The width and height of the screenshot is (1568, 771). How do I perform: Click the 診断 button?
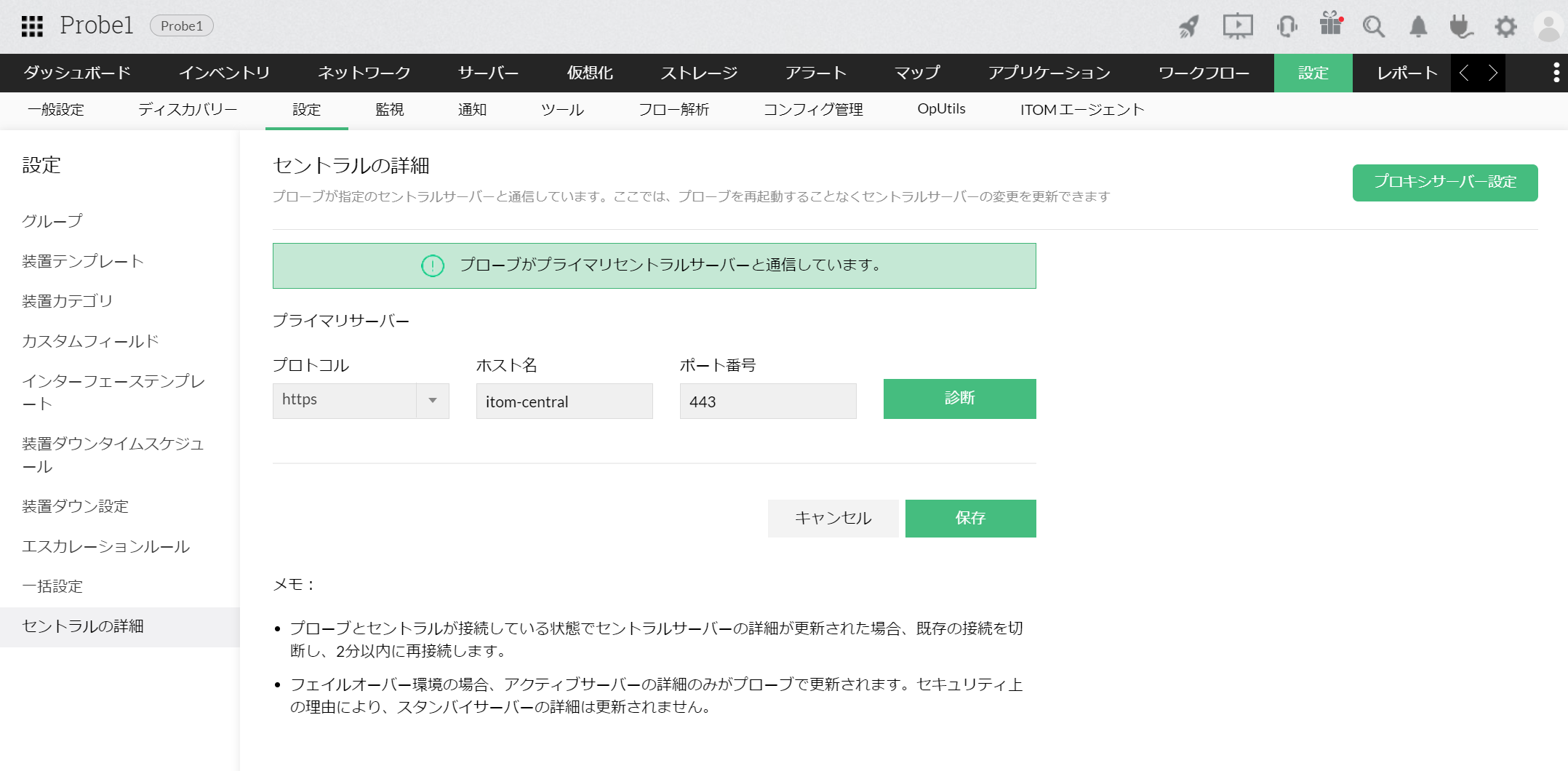click(959, 399)
